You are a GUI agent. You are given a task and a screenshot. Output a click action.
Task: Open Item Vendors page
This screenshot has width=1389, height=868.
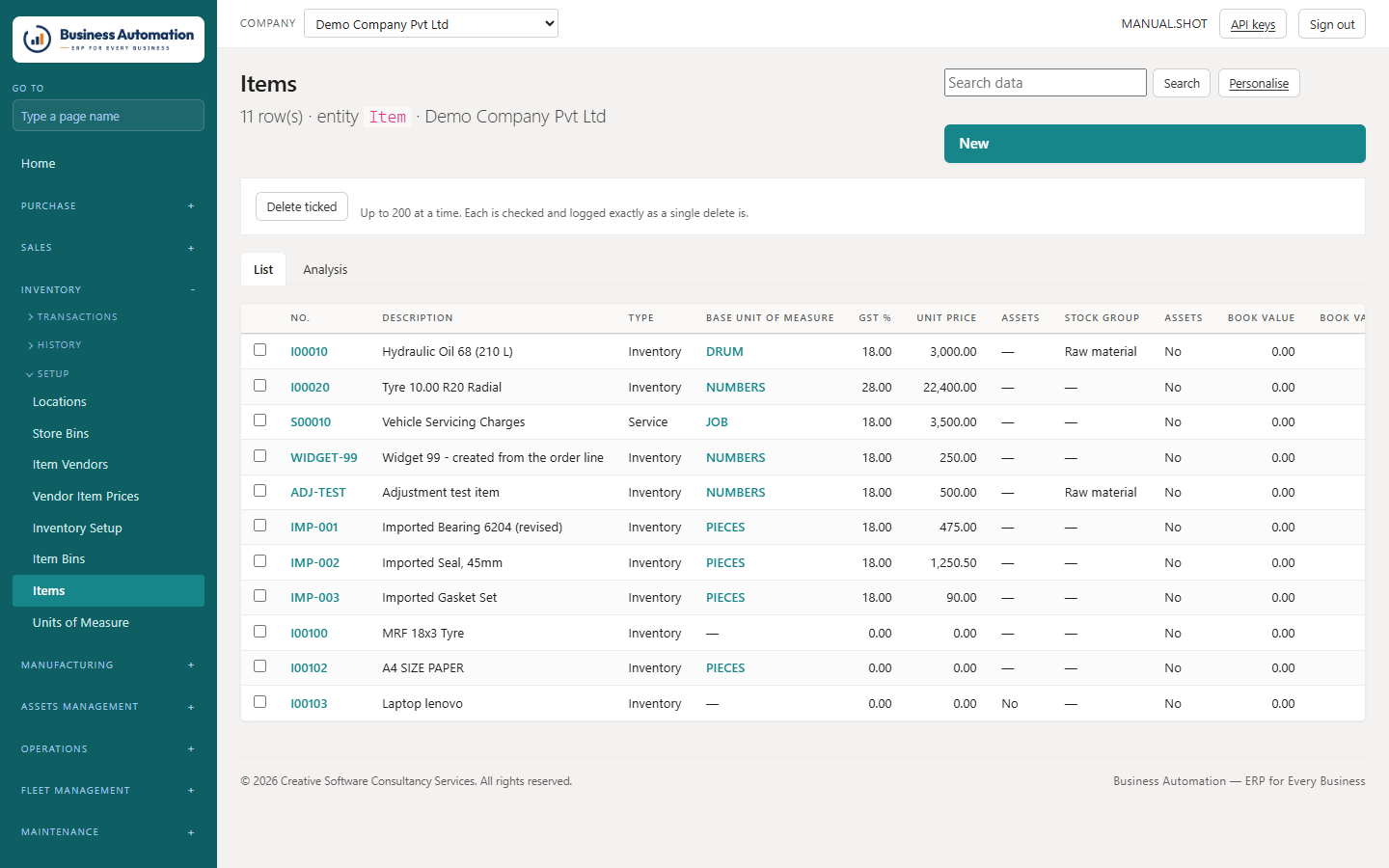[x=108, y=465]
